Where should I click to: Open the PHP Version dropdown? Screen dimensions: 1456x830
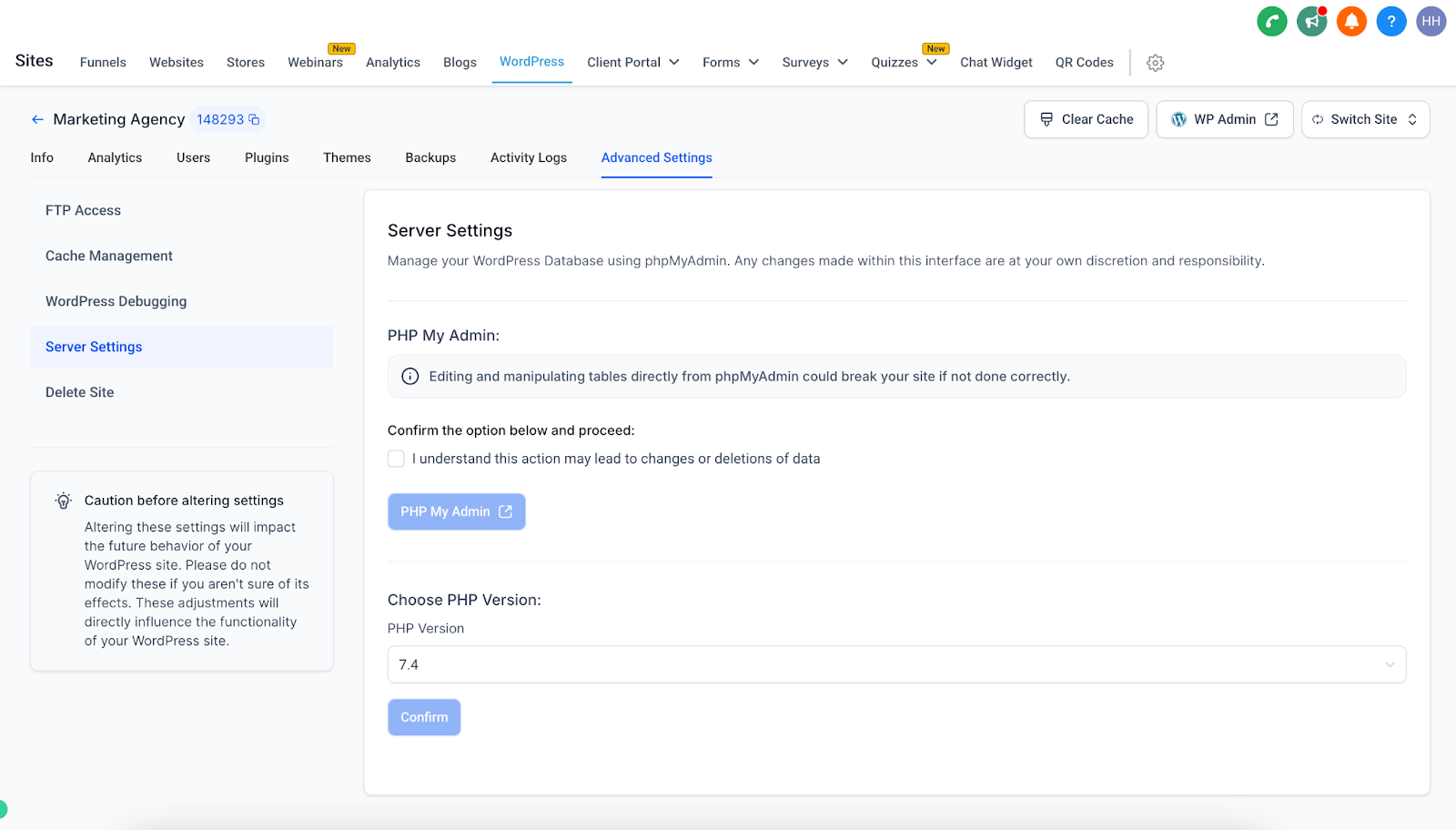tap(896, 664)
